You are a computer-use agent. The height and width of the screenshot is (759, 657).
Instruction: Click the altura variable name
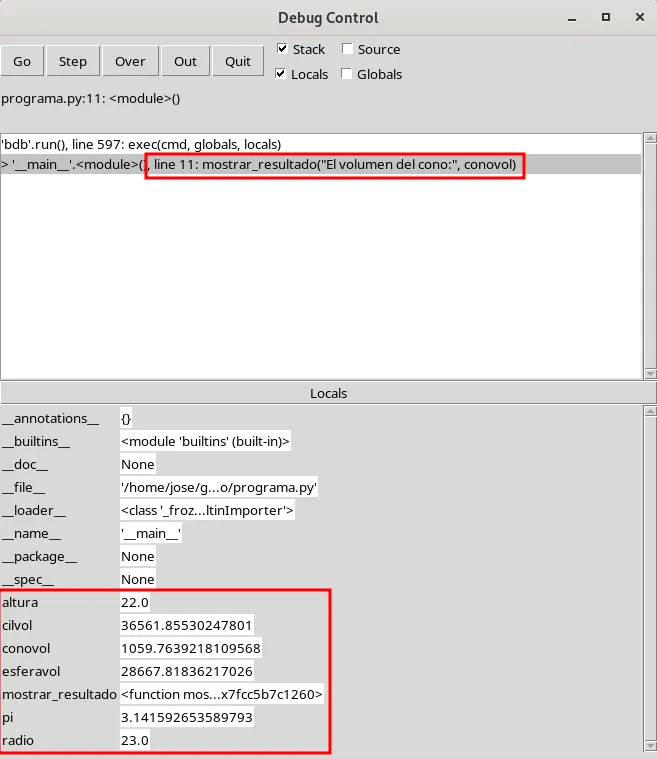pyautogui.click(x=20, y=603)
